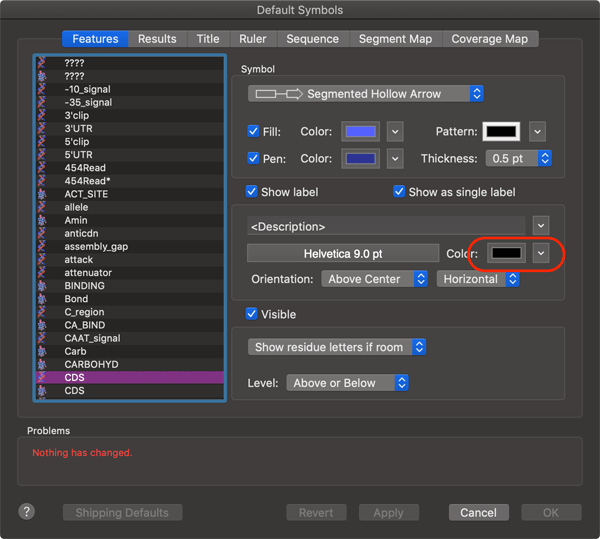Click the DNA icon beside anticdn
Image resolution: width=600 pixels, height=539 pixels.
41,233
